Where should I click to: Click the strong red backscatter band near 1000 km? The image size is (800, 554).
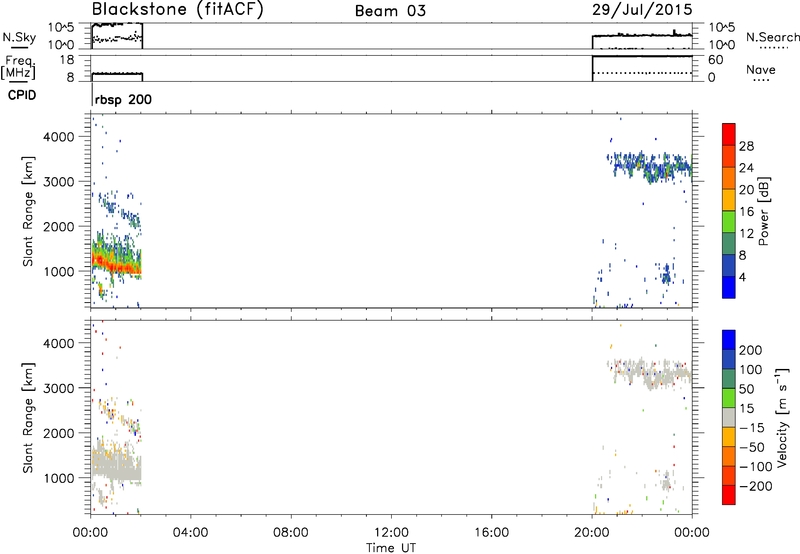tap(116, 265)
